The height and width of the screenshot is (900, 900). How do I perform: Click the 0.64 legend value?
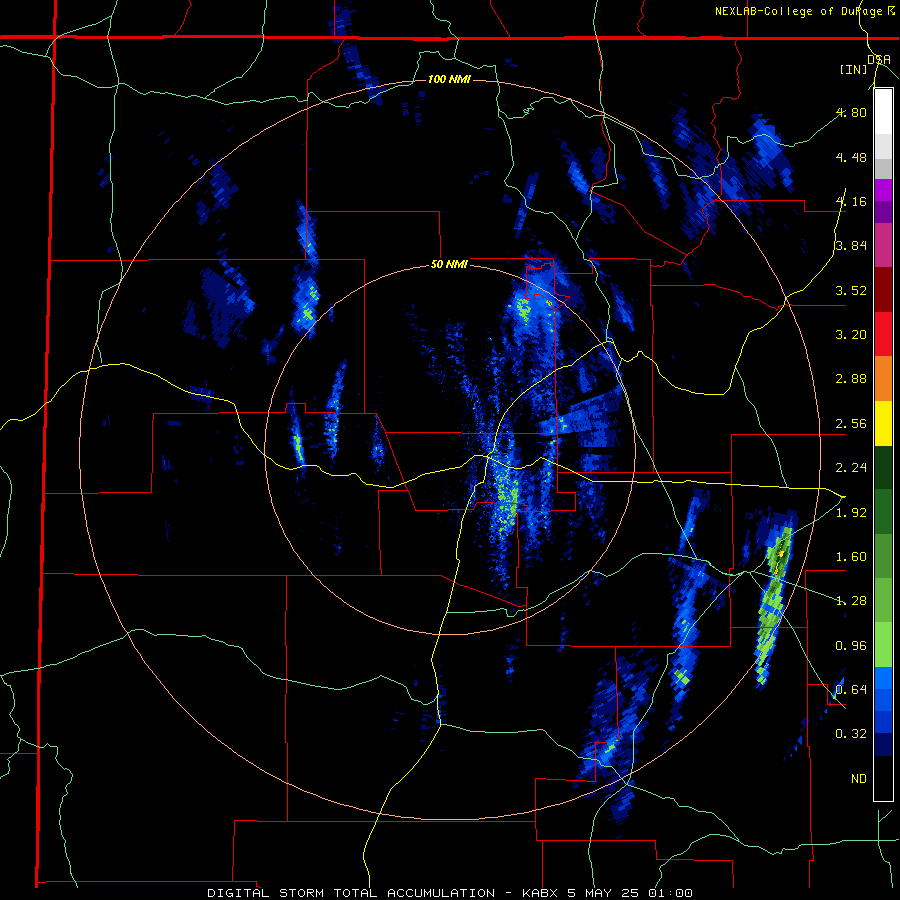851,690
